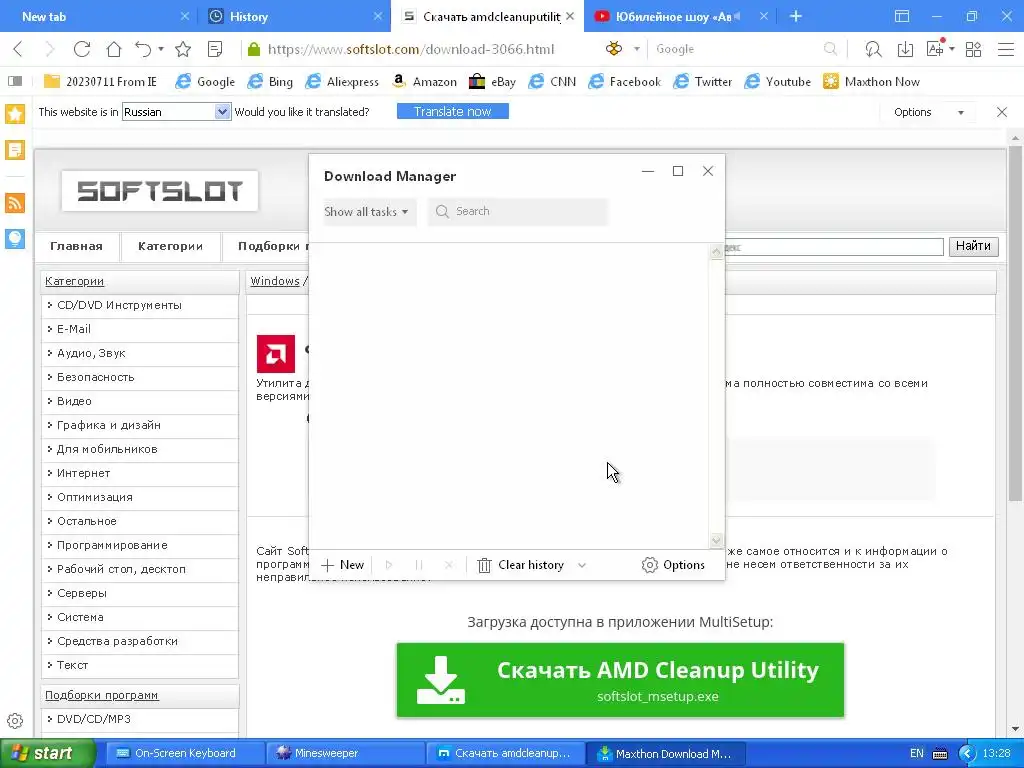Open the home page icon
This screenshot has width=1024, height=768.
click(x=114, y=49)
